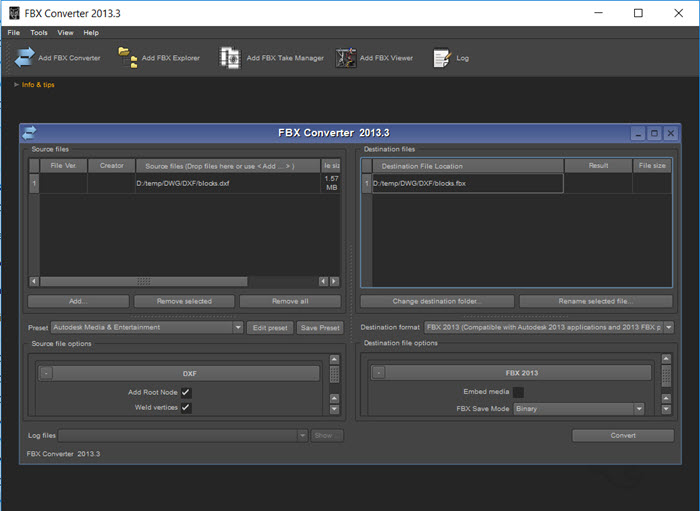Toggle the Add Root Node checkbox
The height and width of the screenshot is (511, 700).
186,392
